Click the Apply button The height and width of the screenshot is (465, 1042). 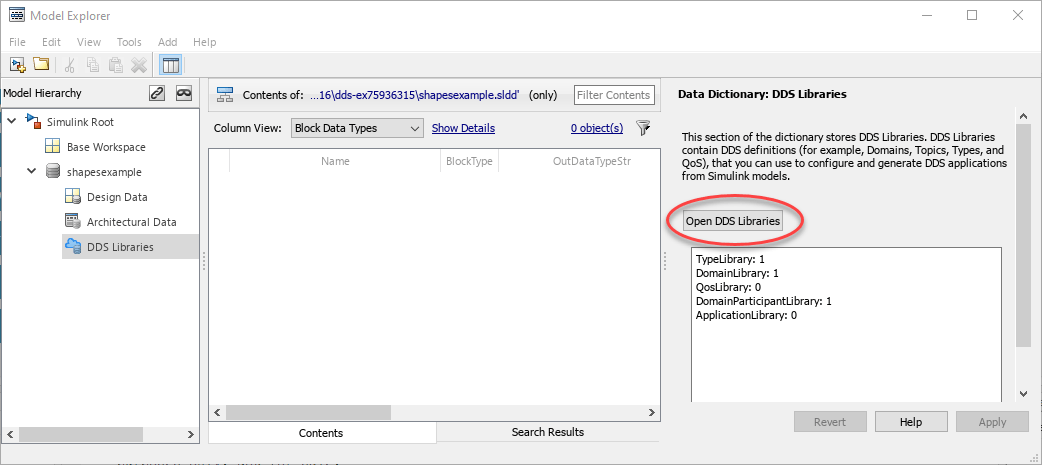992,422
